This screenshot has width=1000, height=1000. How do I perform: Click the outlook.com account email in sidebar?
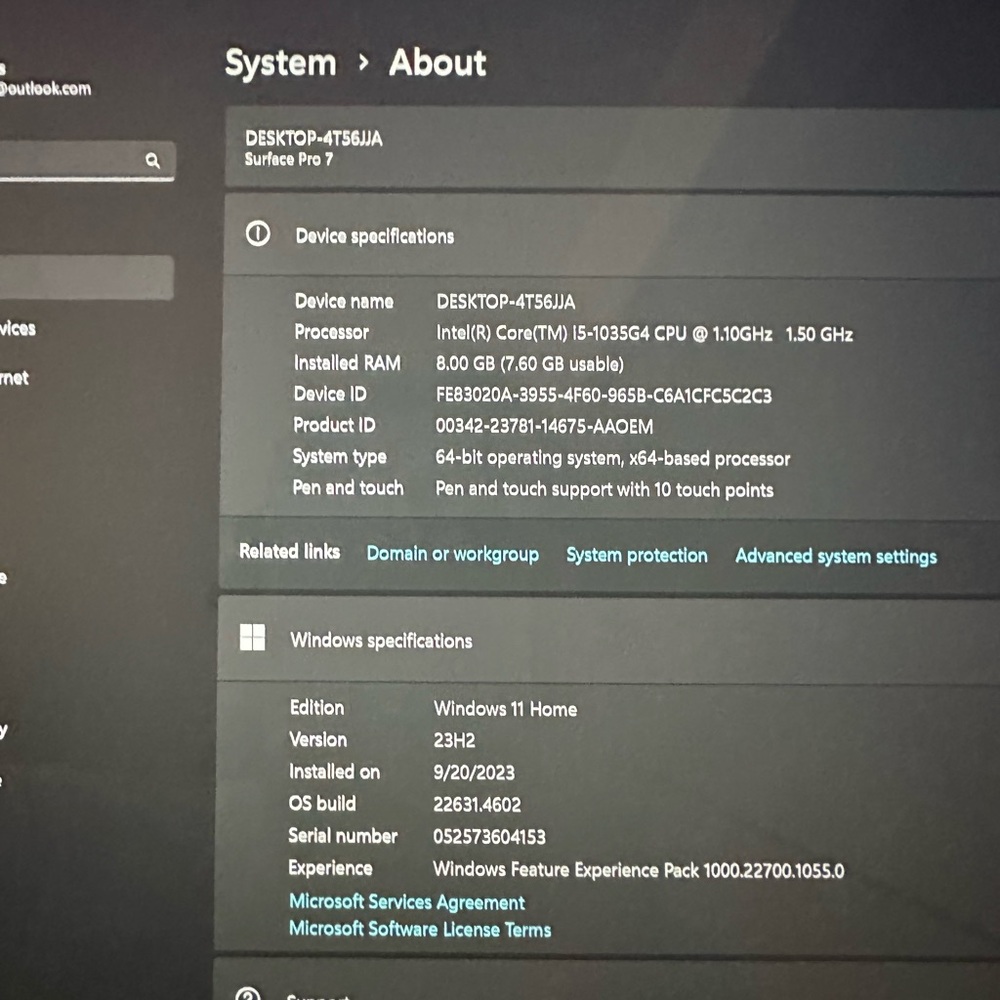[45, 89]
